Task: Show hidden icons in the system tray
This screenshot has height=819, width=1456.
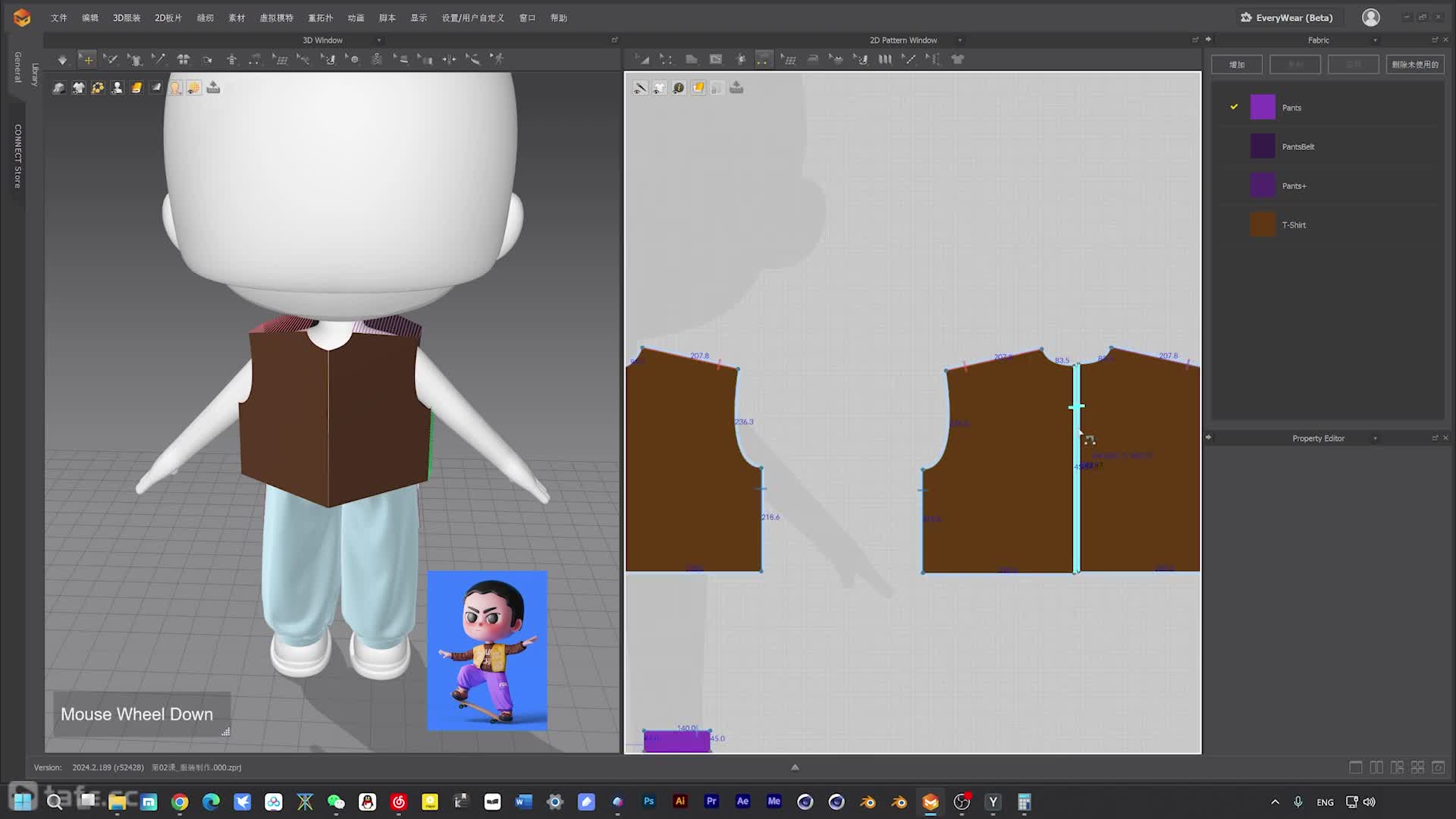Action: [1275, 802]
